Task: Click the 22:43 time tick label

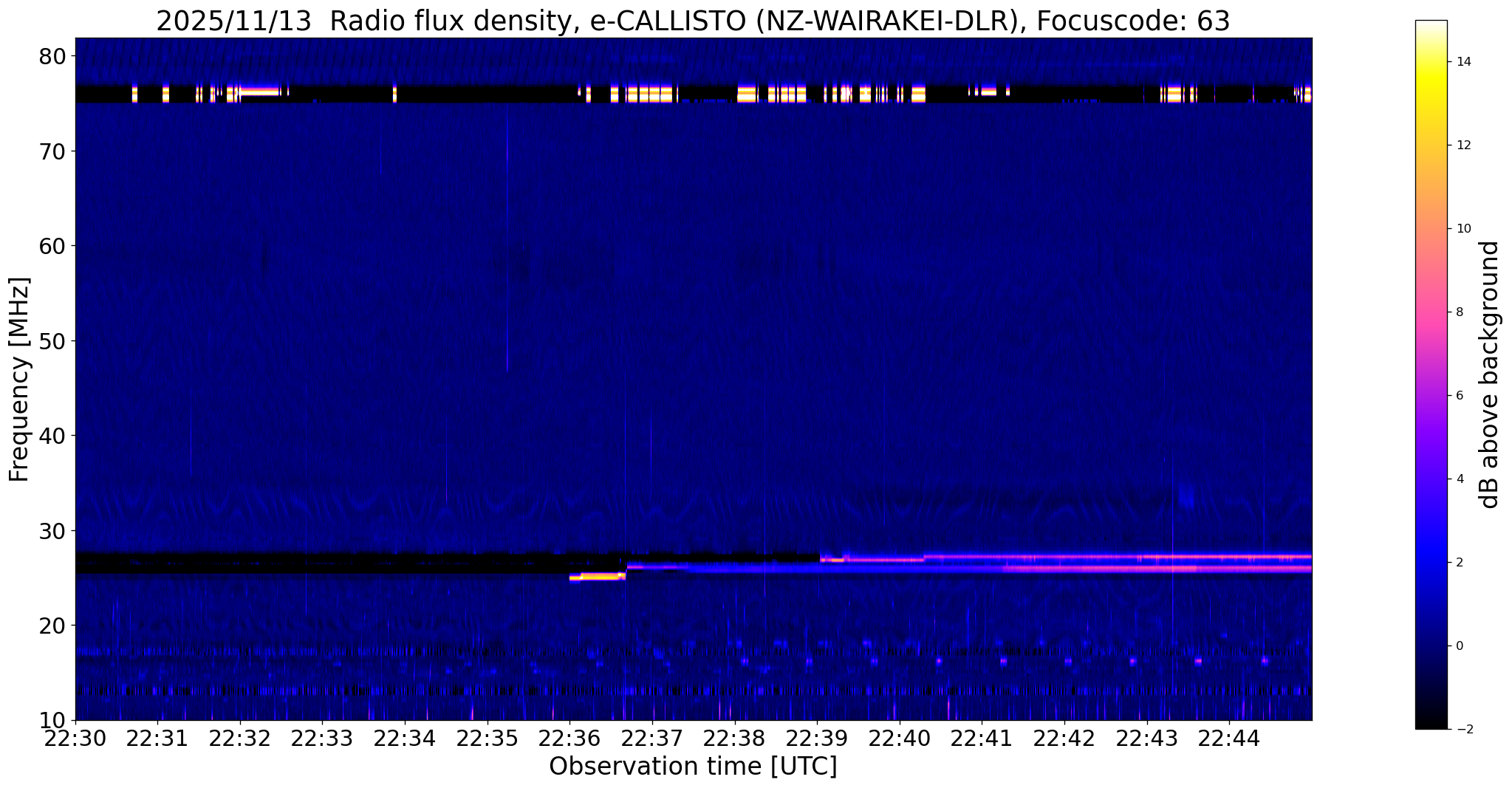Action: [x=1146, y=739]
